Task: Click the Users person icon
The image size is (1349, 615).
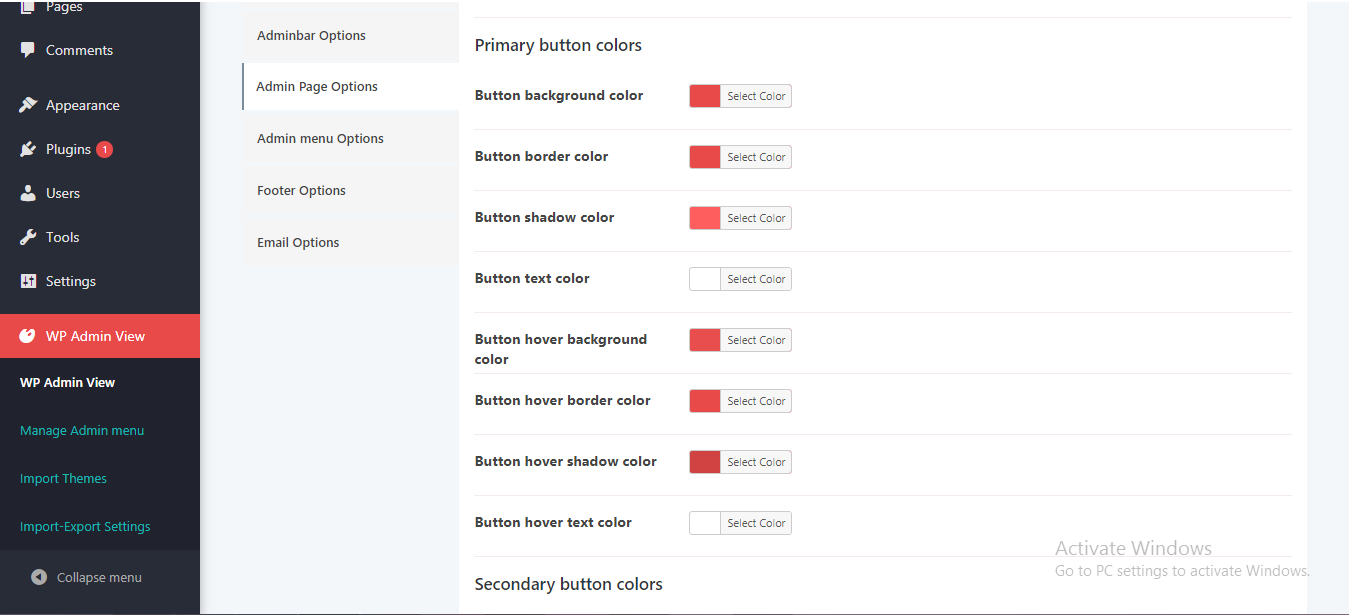Action: pyautogui.click(x=28, y=193)
